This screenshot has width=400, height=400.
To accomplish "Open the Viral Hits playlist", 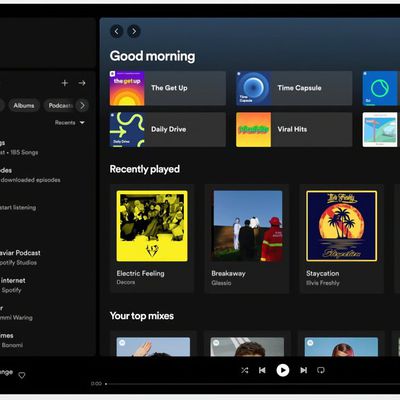I will 294,130.
